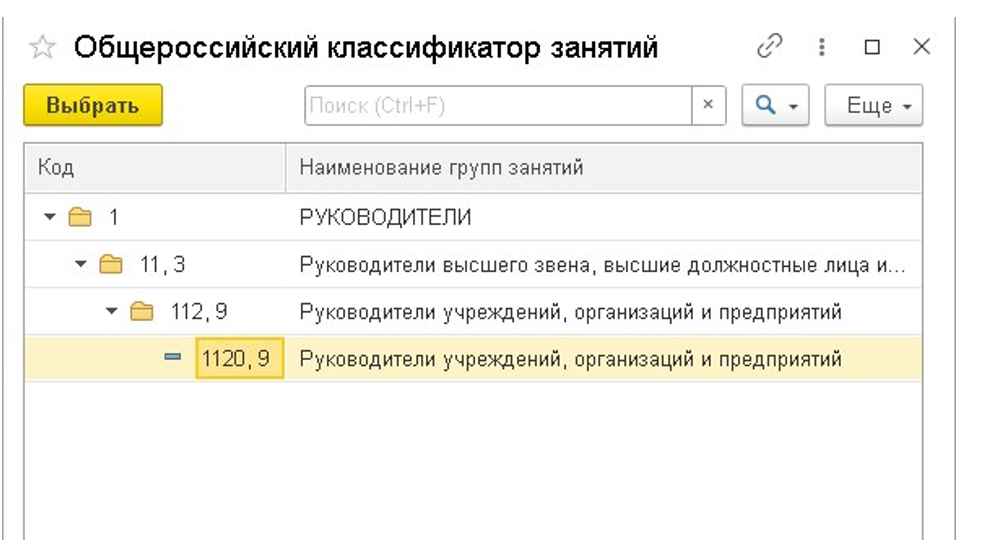Screen dimensions: 981x558
Task: Click the link chain icon
Action: tap(769, 46)
